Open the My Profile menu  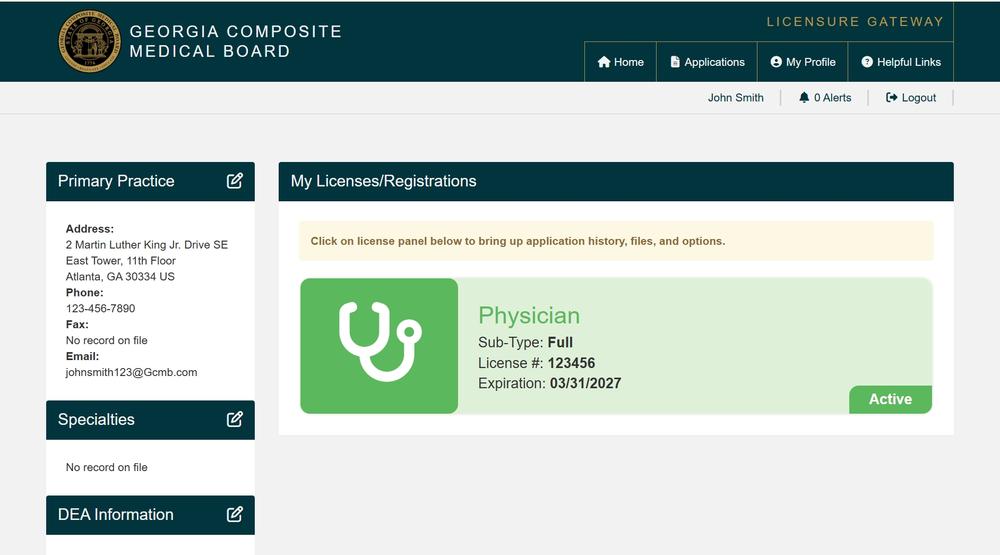click(x=803, y=62)
